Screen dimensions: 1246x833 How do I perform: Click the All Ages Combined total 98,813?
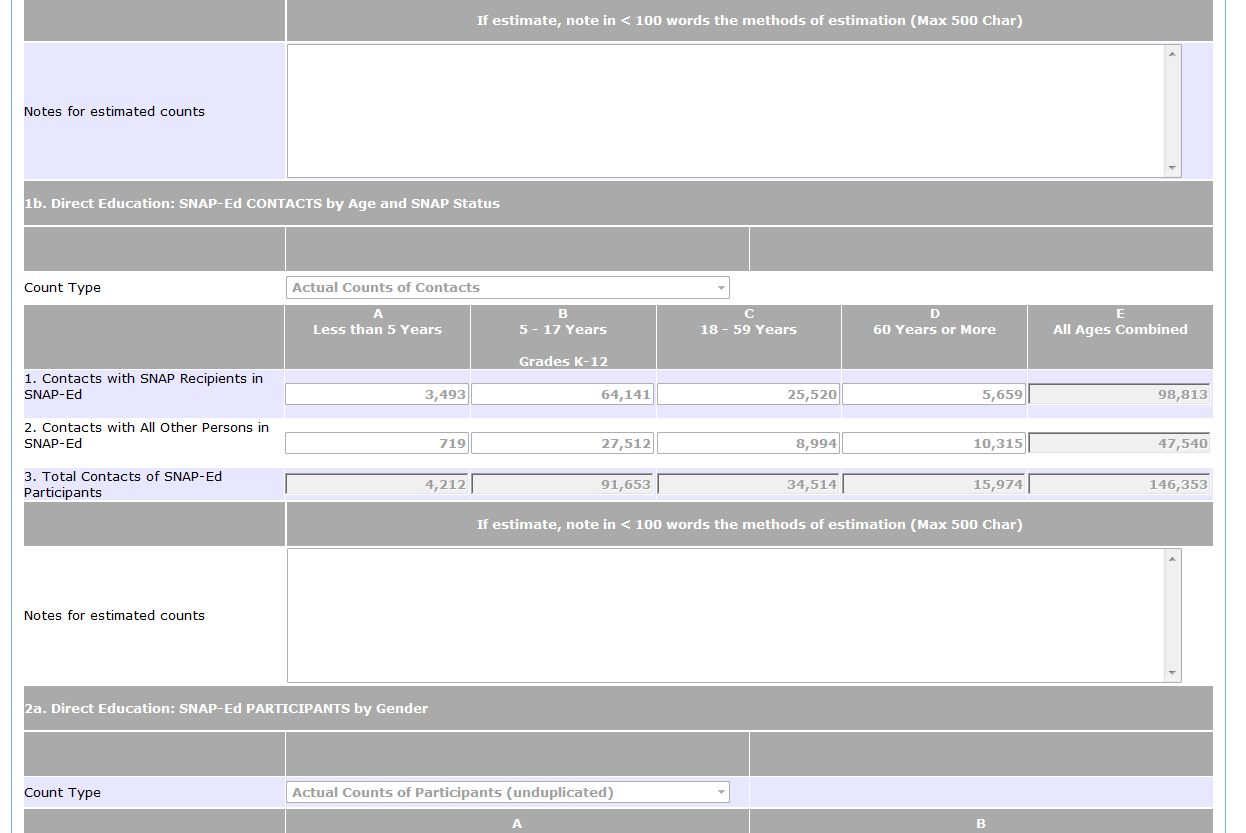pos(1119,395)
